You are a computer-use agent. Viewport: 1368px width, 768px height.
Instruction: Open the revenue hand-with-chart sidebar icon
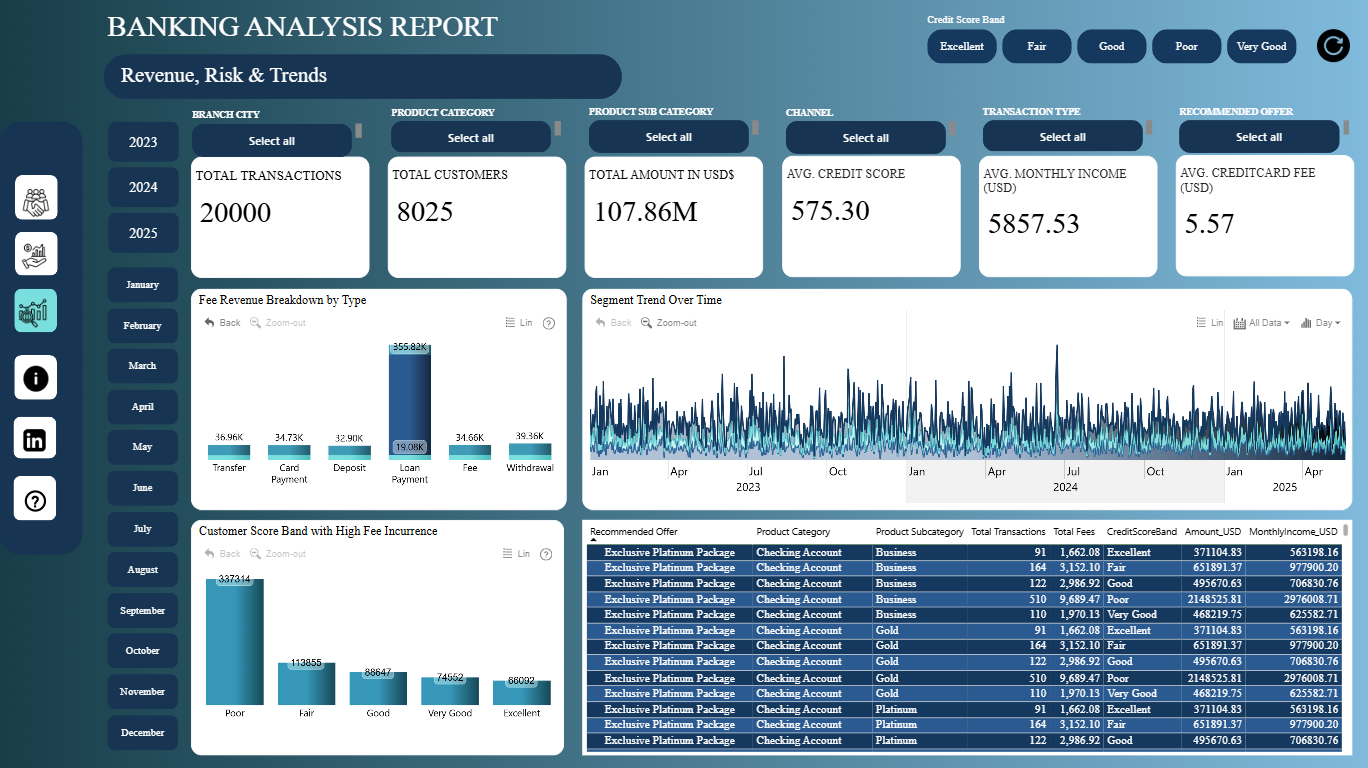[x=36, y=253]
